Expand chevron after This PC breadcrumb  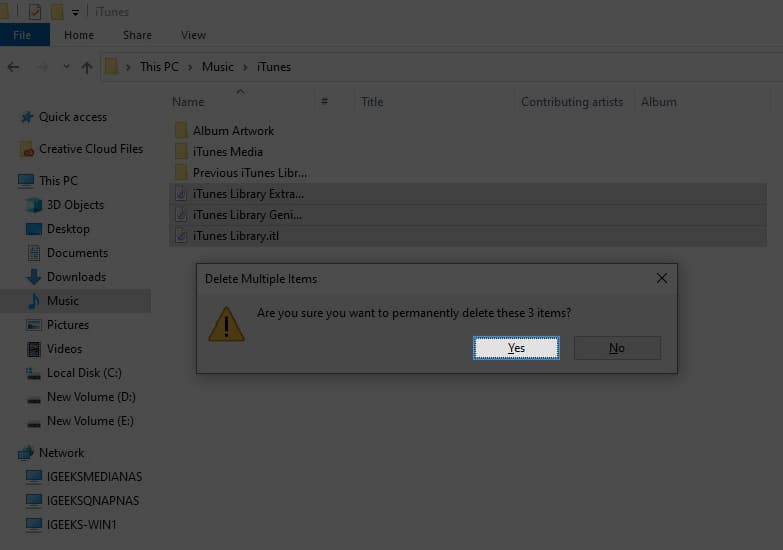tap(190, 67)
